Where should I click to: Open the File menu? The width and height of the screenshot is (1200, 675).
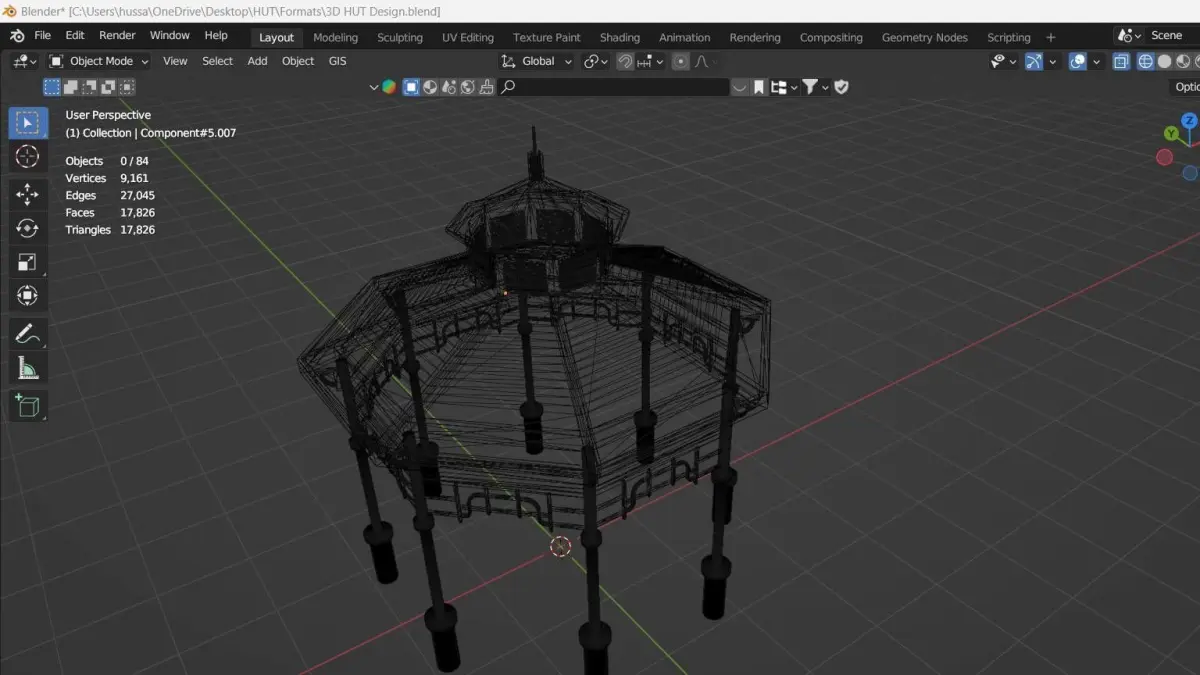43,35
